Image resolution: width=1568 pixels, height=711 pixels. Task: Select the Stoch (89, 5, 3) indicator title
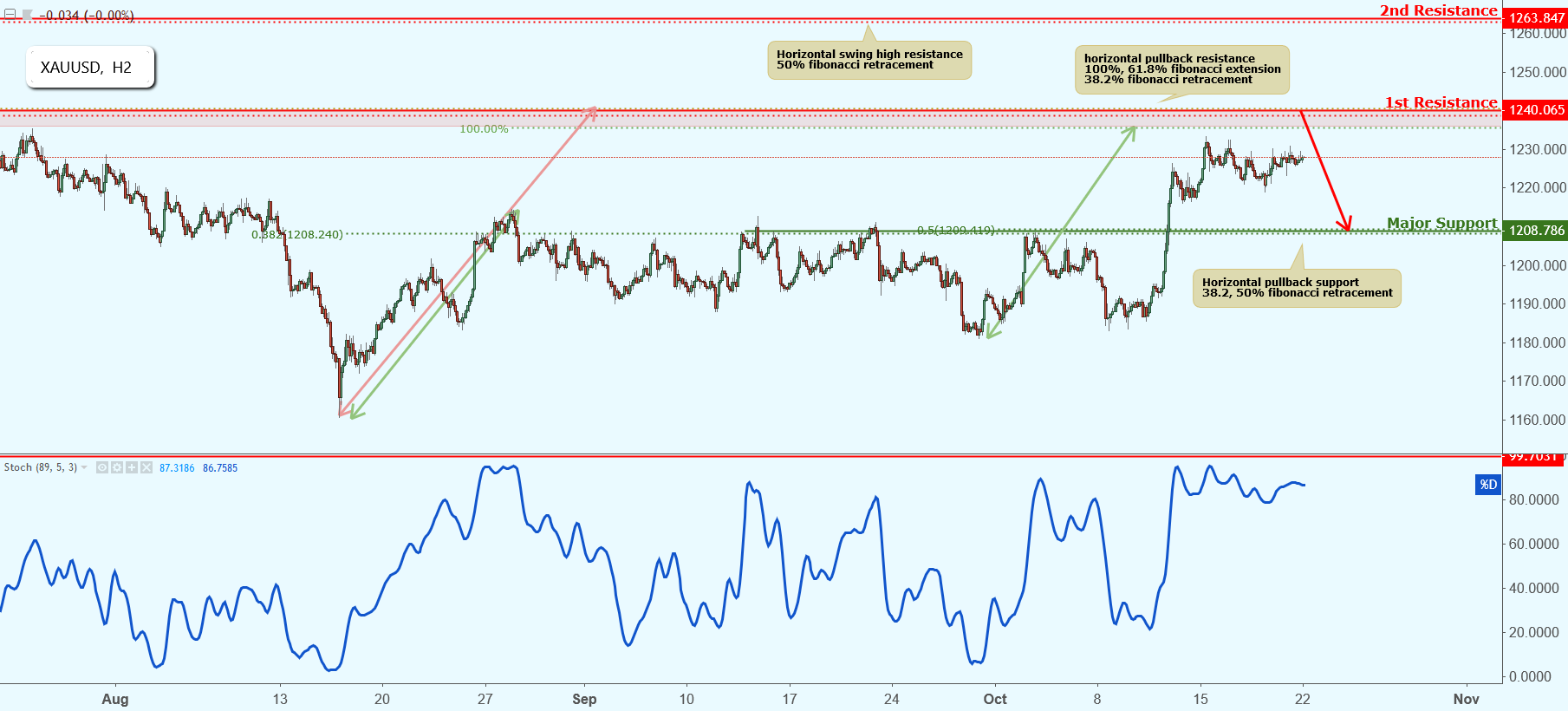pos(41,467)
